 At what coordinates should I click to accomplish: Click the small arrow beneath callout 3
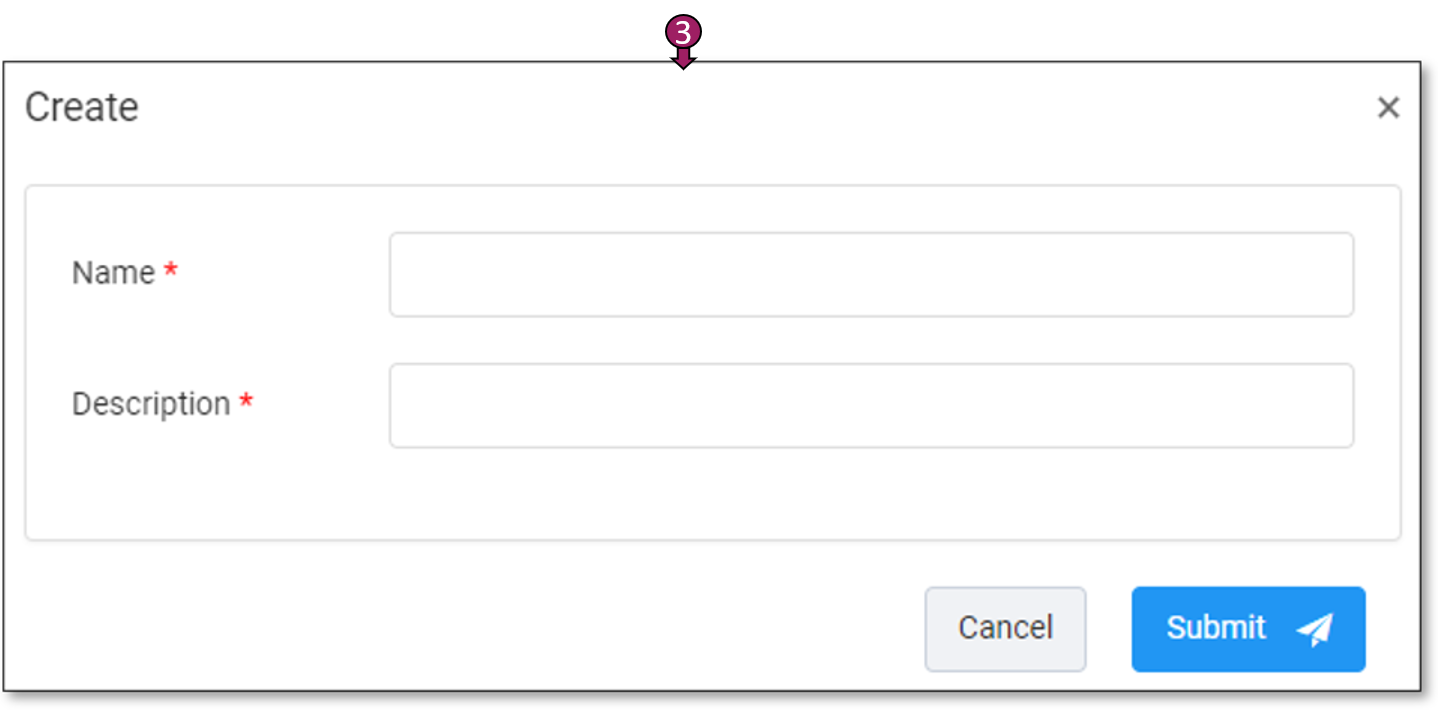pyautogui.click(x=683, y=60)
